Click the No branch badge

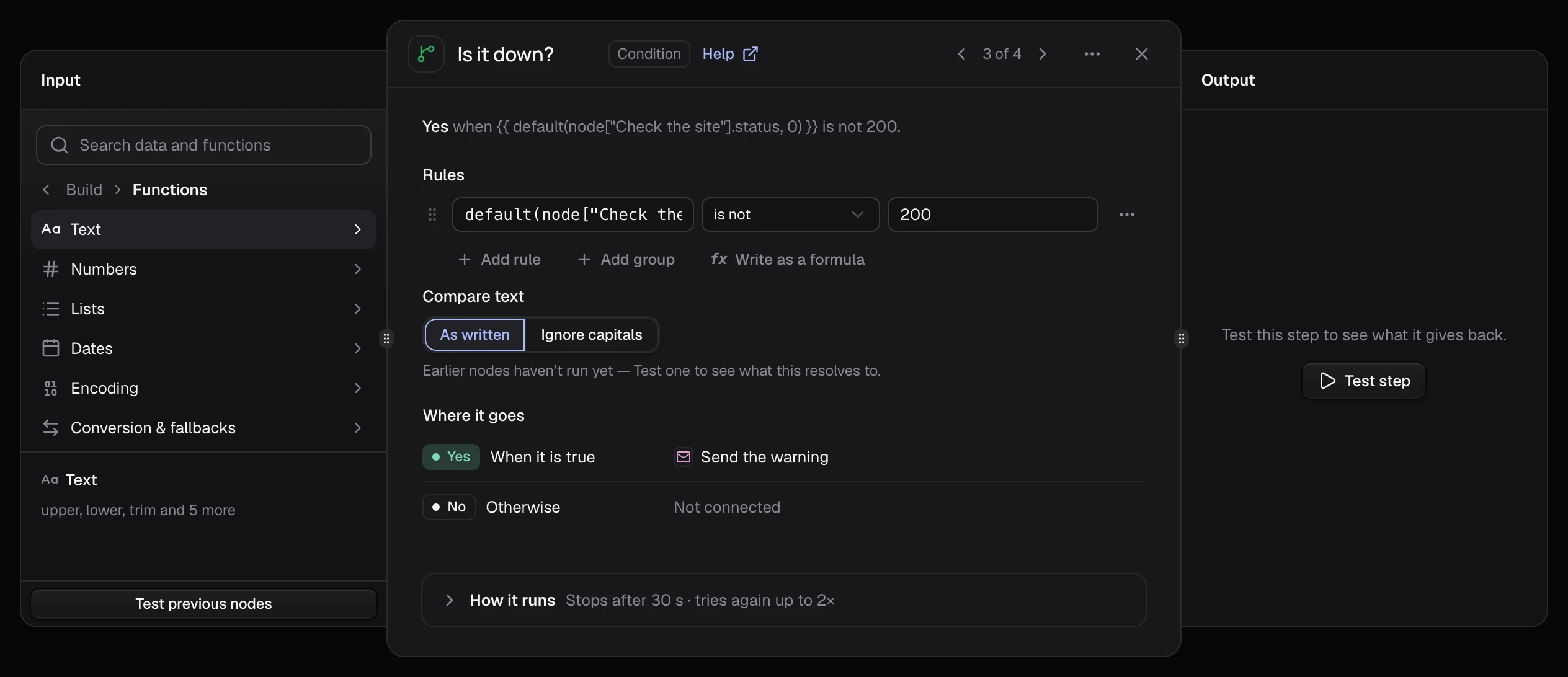(x=449, y=507)
